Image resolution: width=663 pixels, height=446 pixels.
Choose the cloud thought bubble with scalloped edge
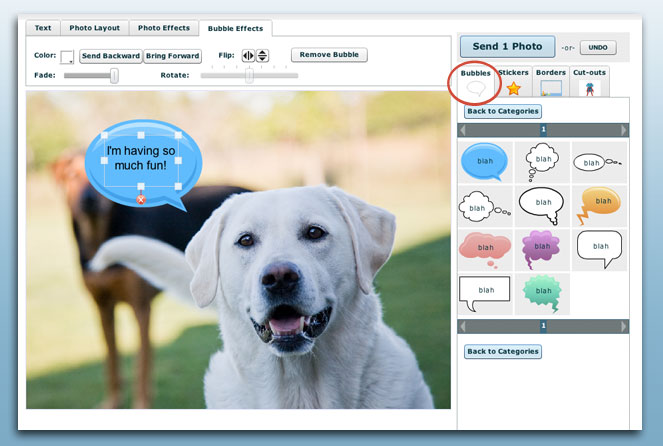pos(542,162)
